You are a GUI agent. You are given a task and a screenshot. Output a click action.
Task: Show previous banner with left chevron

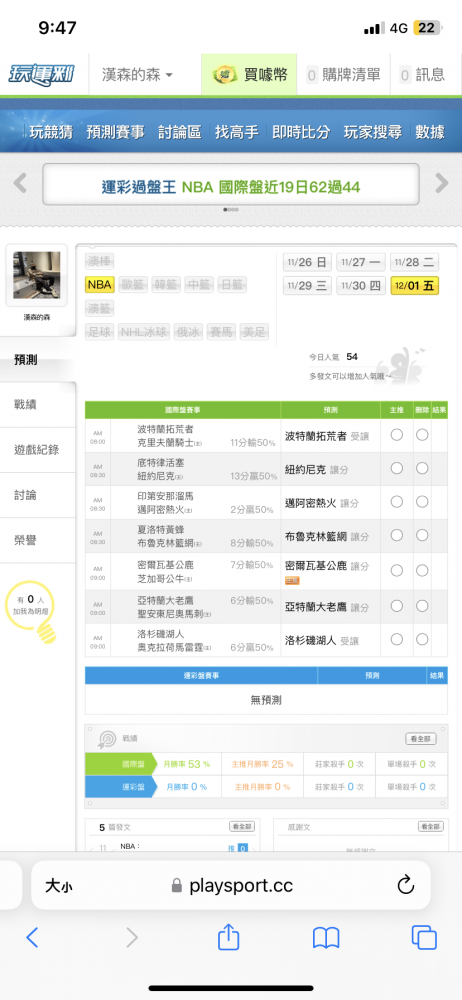click(x=20, y=183)
